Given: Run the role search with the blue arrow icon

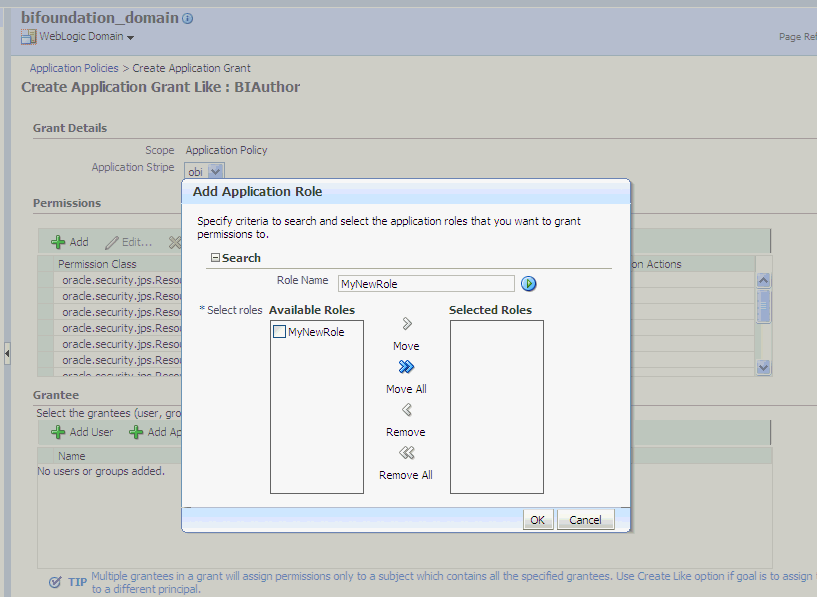Looking at the screenshot, I should [x=528, y=283].
